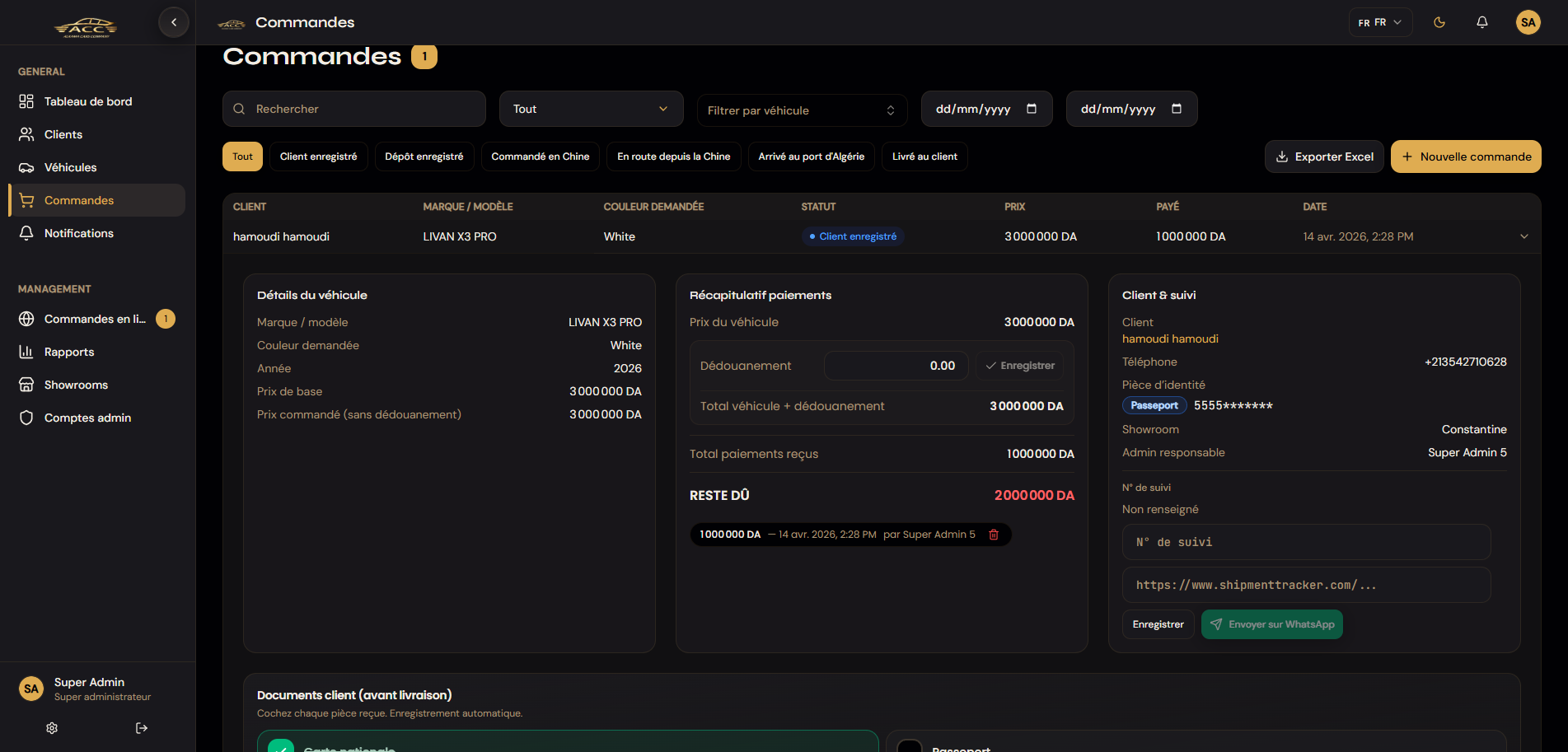Check the Carte nationale document checkbox
Viewport: 1568px width, 752px height.
tap(281, 746)
